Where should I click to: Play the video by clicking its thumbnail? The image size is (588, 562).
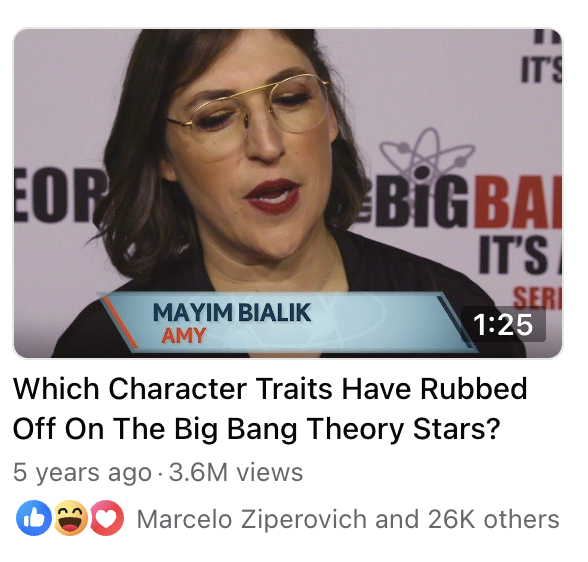(288, 193)
